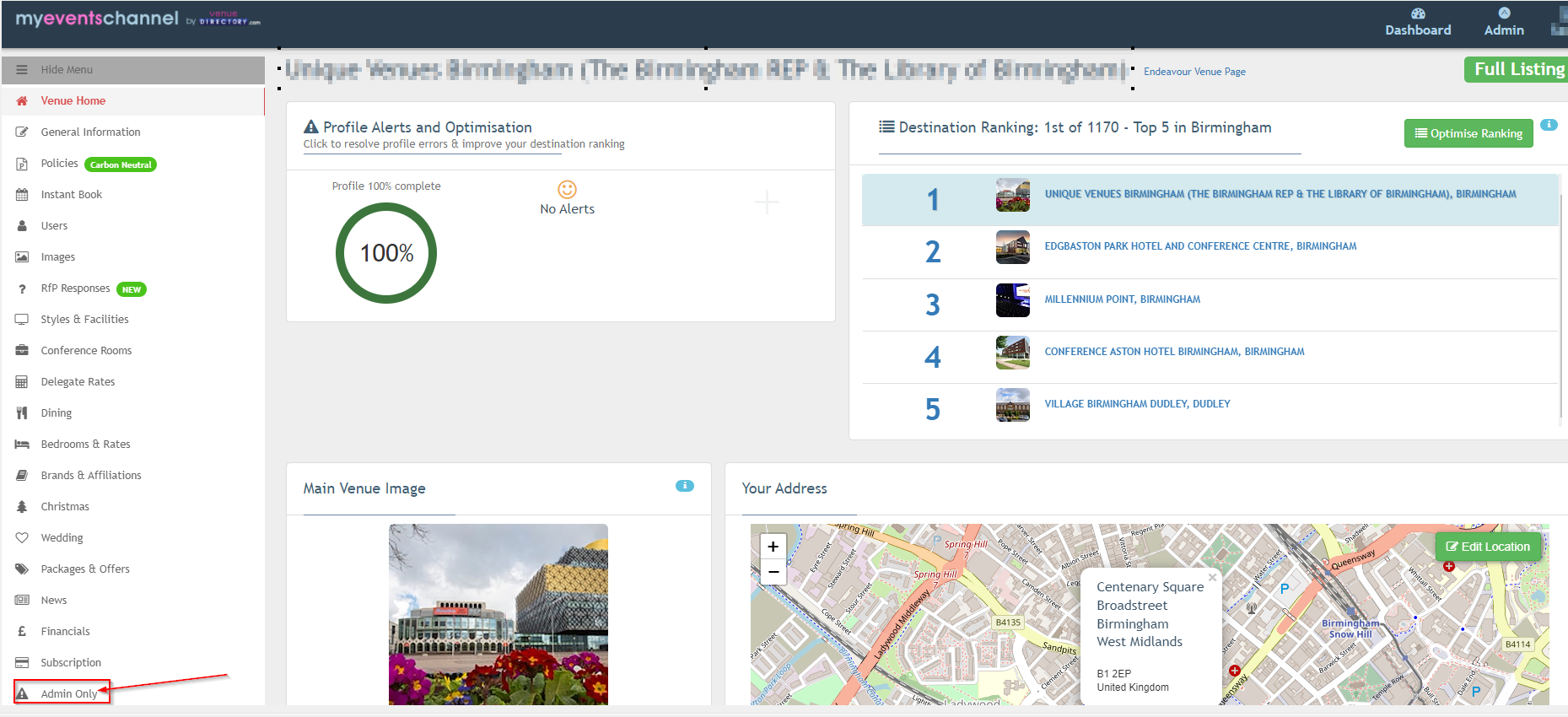
Task: Click the Village Birmingham Dudley thumbnail
Action: click(1012, 405)
